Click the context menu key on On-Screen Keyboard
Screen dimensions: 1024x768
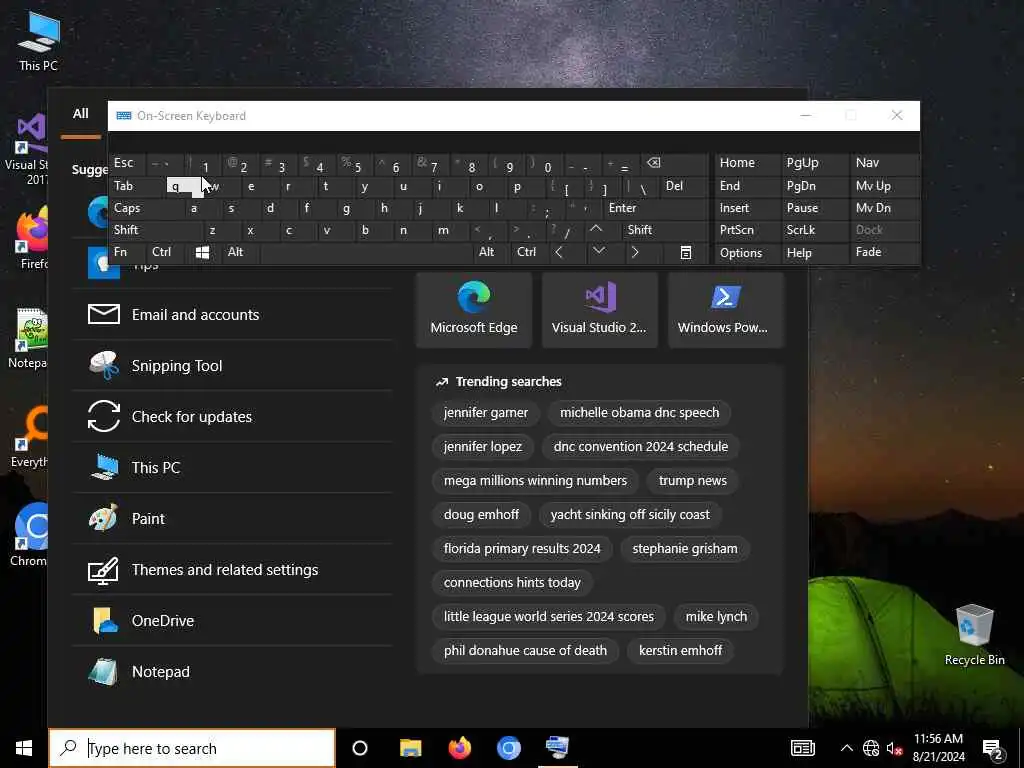(686, 253)
